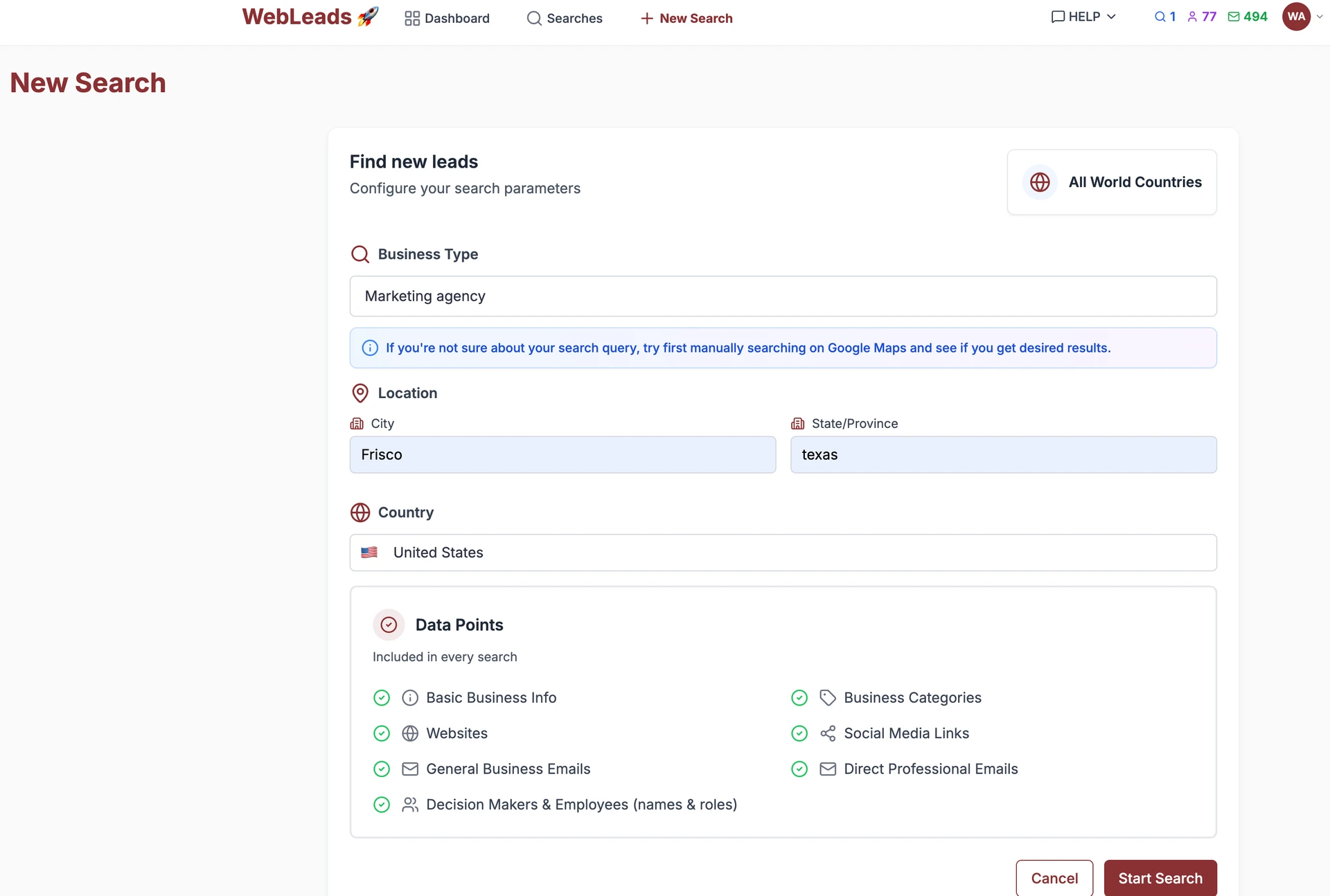Click the Data Points circle check icon
The image size is (1330, 896).
click(x=389, y=625)
